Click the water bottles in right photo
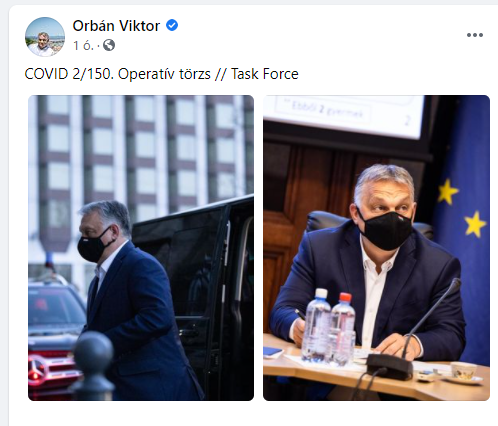This screenshot has width=498, height=426. click(329, 327)
